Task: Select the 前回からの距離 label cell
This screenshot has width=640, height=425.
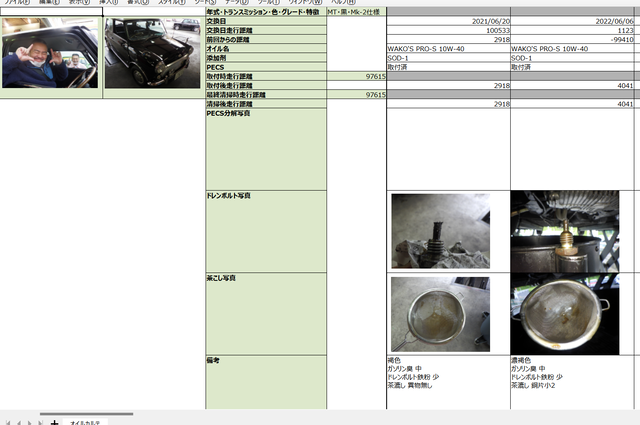Action: (x=266, y=40)
